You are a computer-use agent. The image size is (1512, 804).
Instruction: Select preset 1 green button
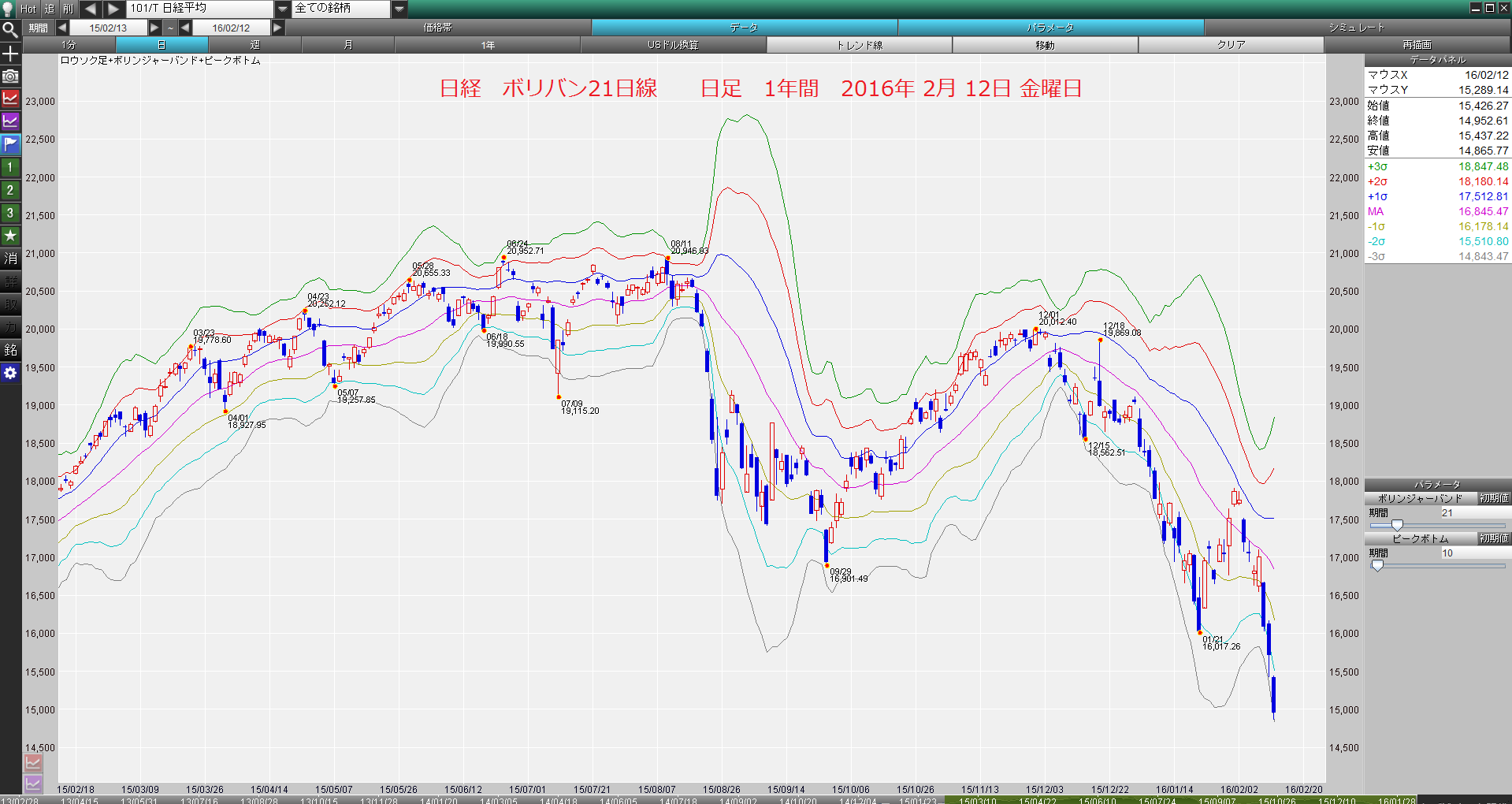(x=10, y=167)
